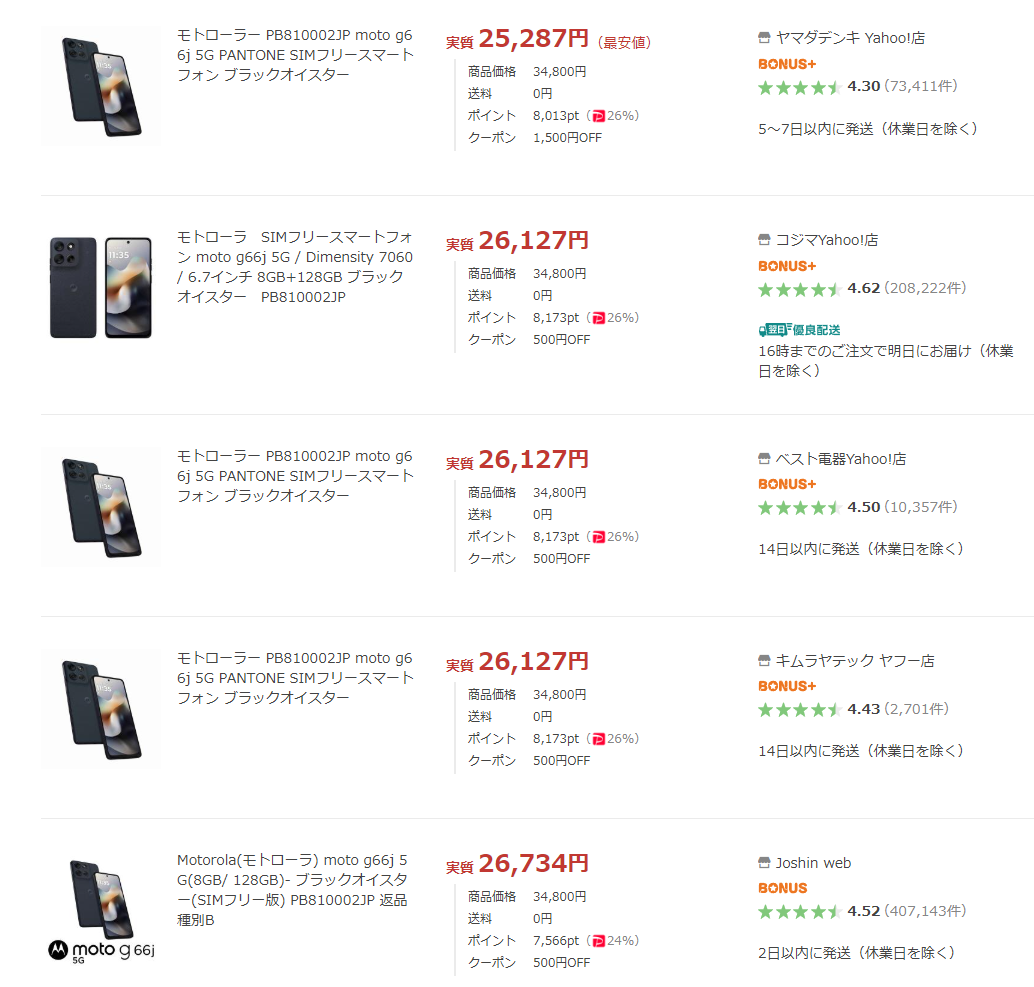The height and width of the screenshot is (987, 1034).
Task: Click the PayPay icon in the 8,013pt row
Action: 597,116
